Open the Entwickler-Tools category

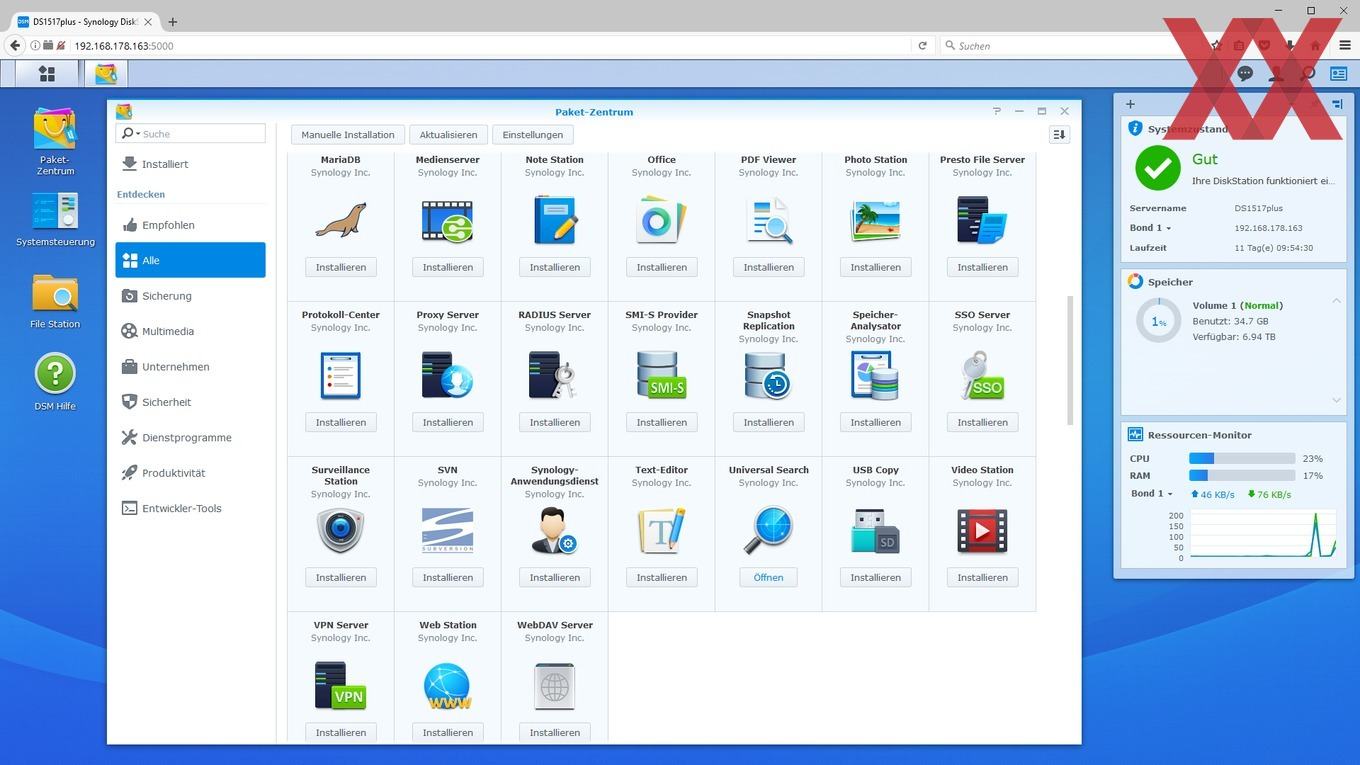point(190,508)
